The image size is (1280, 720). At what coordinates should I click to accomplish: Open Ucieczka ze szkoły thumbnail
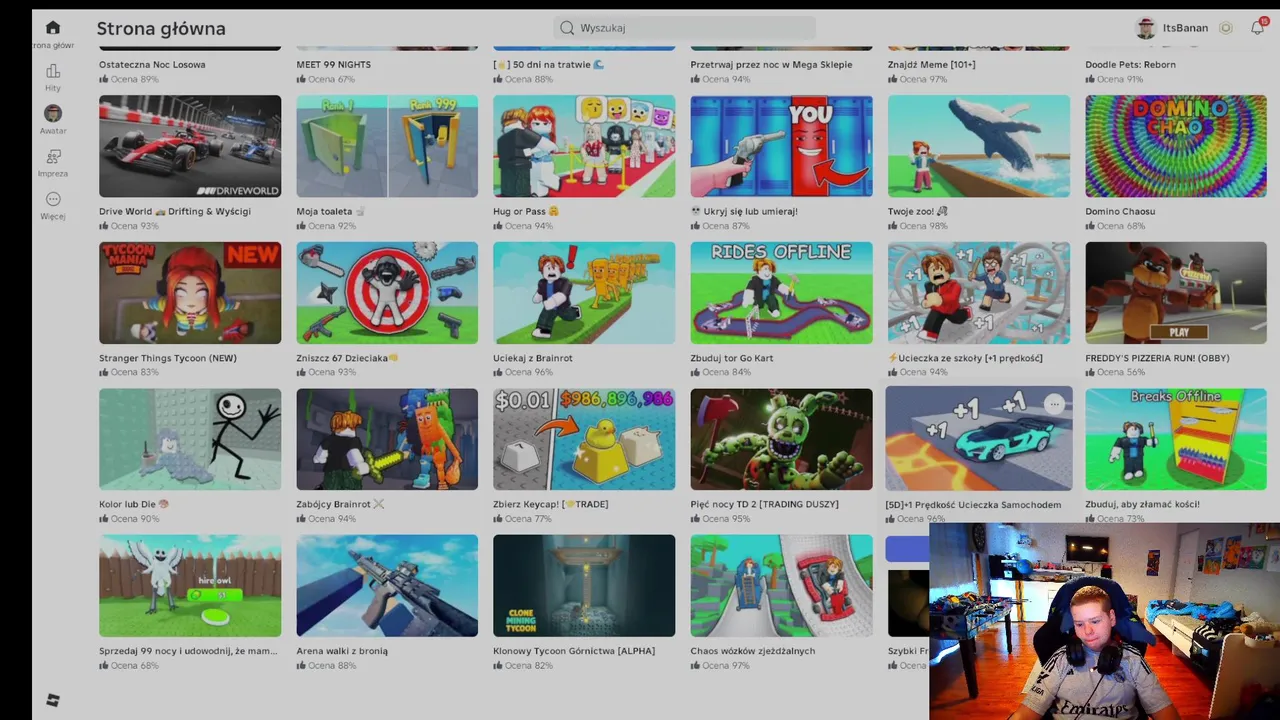click(x=979, y=293)
